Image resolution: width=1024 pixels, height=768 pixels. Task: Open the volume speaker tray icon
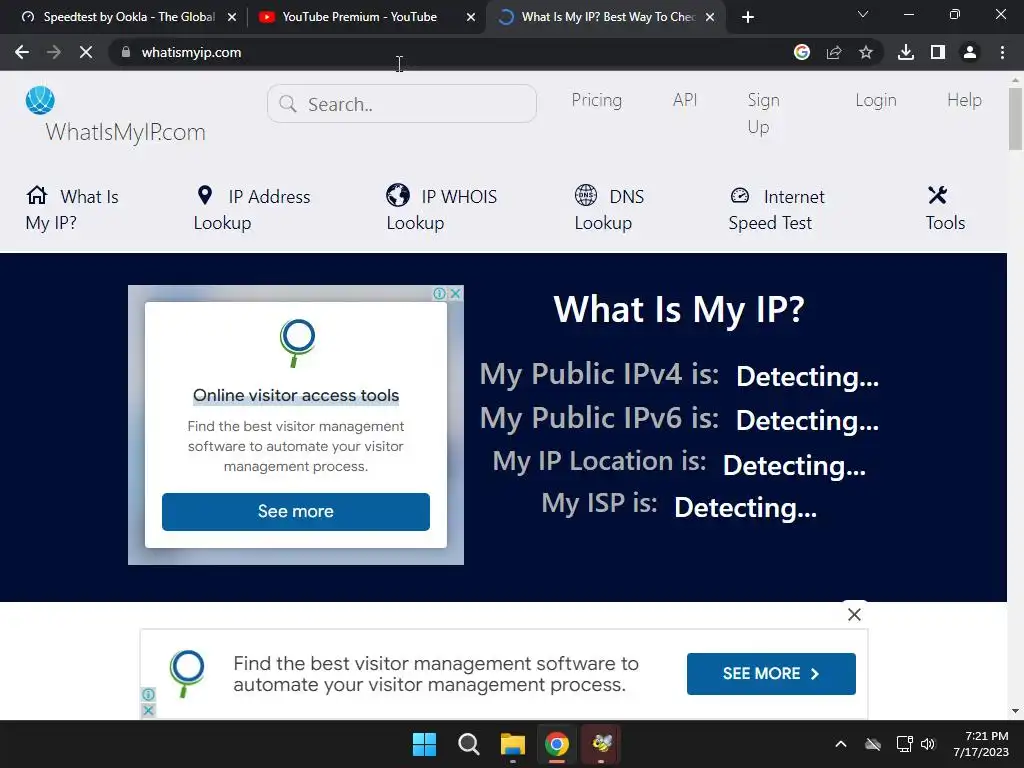(928, 744)
